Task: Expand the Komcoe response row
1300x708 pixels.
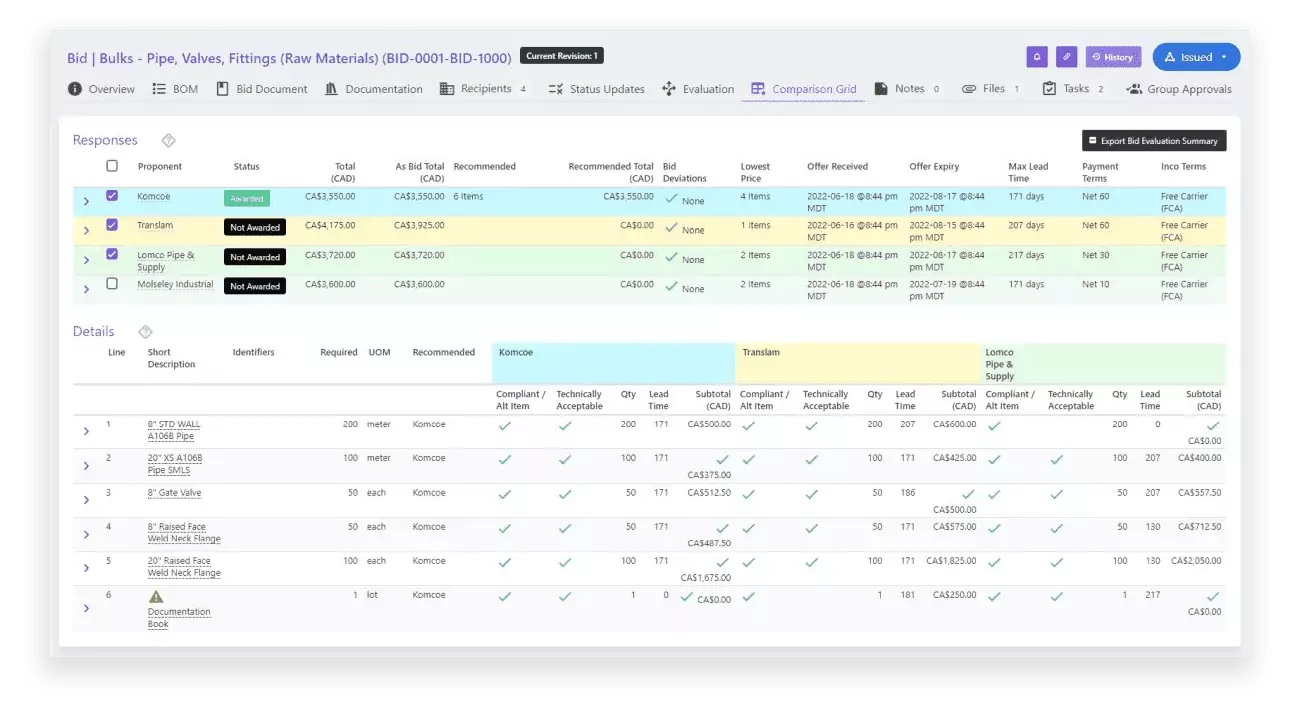Action: 86,202
